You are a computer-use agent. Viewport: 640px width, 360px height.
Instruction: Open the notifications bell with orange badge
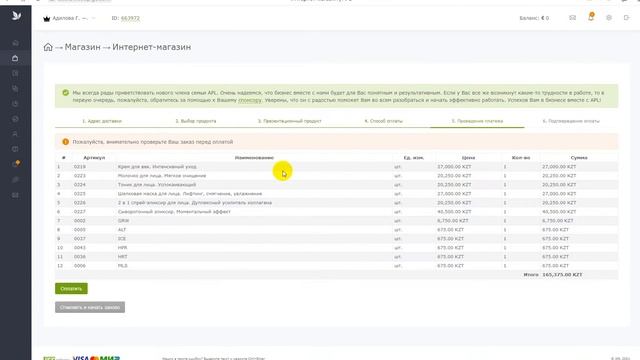click(x=591, y=17)
